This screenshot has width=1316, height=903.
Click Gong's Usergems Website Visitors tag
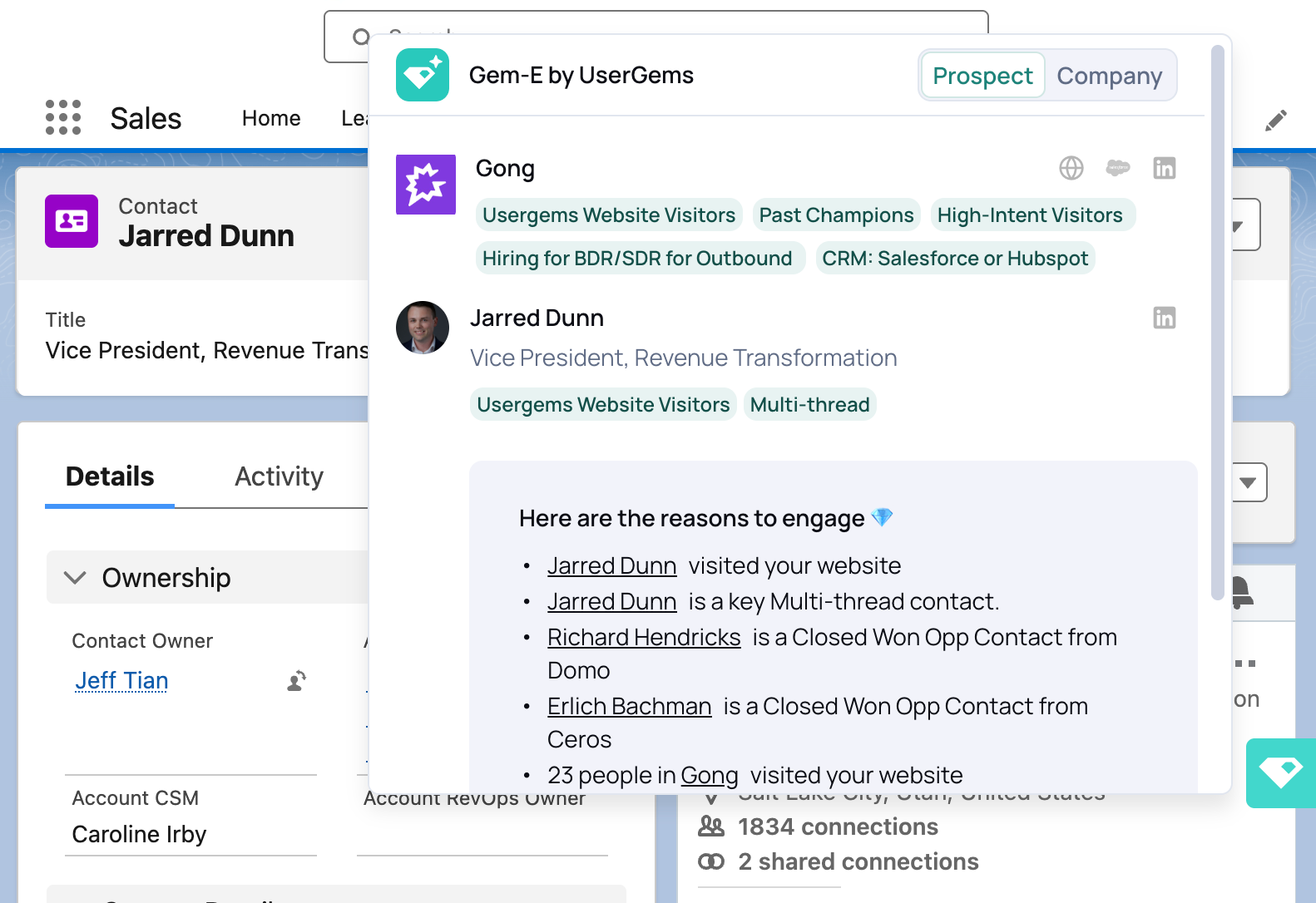tap(609, 215)
